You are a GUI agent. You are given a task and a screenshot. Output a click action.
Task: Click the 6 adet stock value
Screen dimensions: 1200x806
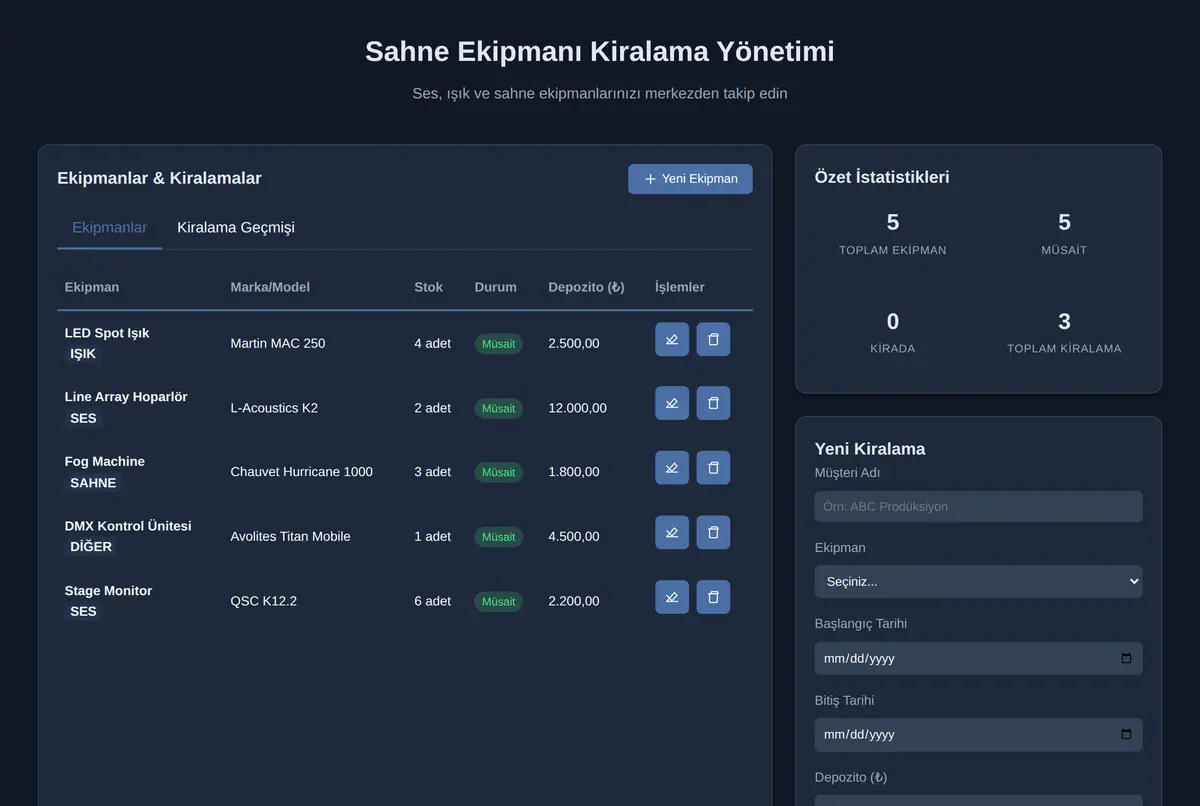(x=433, y=601)
